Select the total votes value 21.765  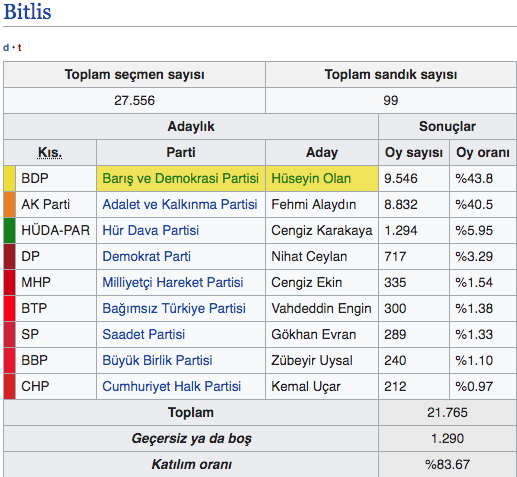point(447,412)
